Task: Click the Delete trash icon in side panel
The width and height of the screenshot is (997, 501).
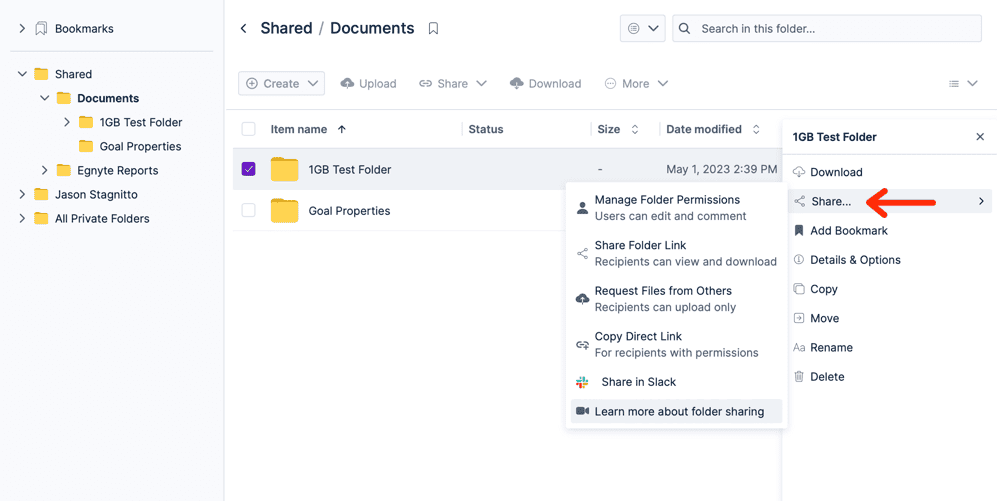Action: coord(799,376)
